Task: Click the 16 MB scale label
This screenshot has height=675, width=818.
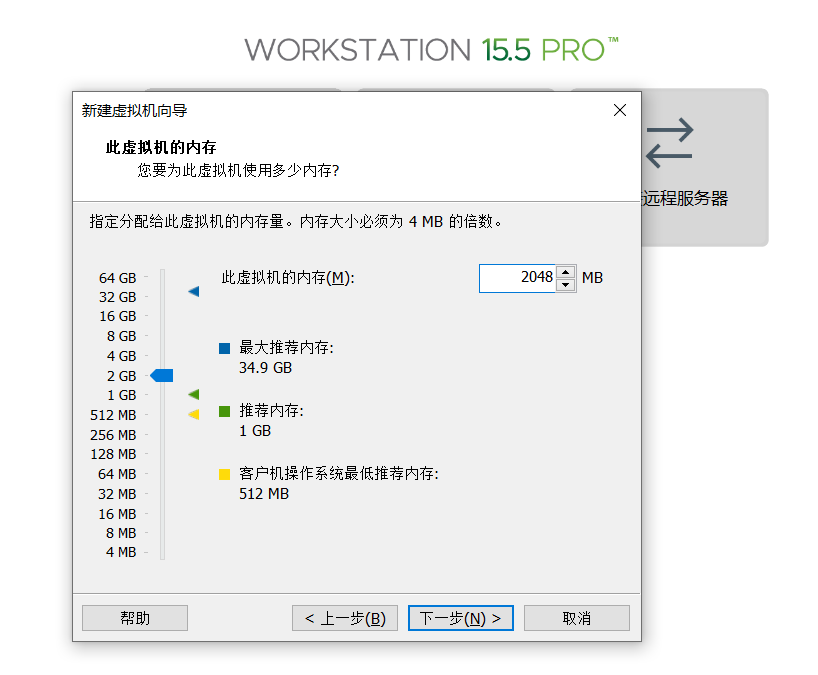Action: pos(117,514)
